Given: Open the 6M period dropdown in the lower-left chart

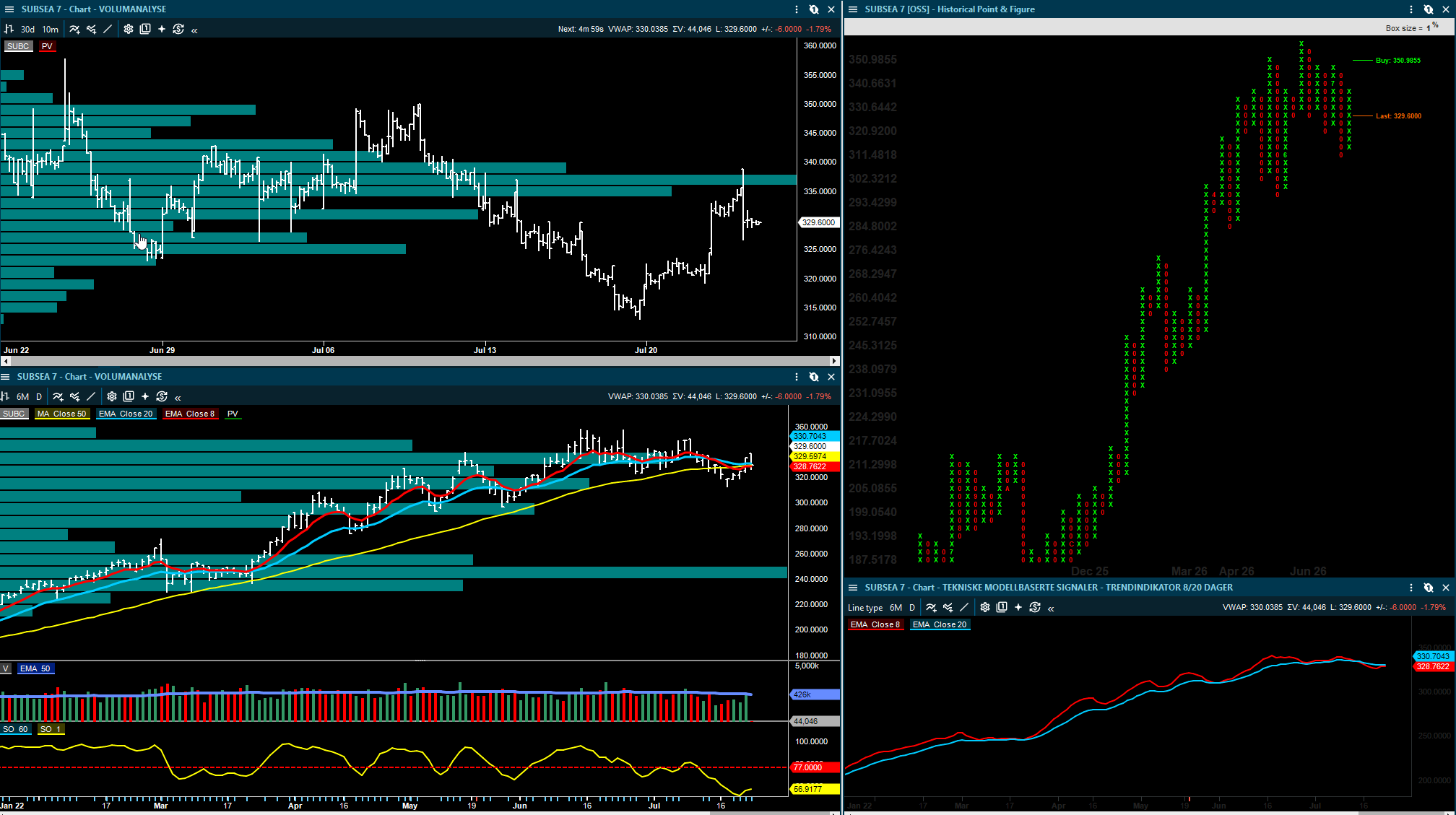Looking at the screenshot, I should 23,396.
